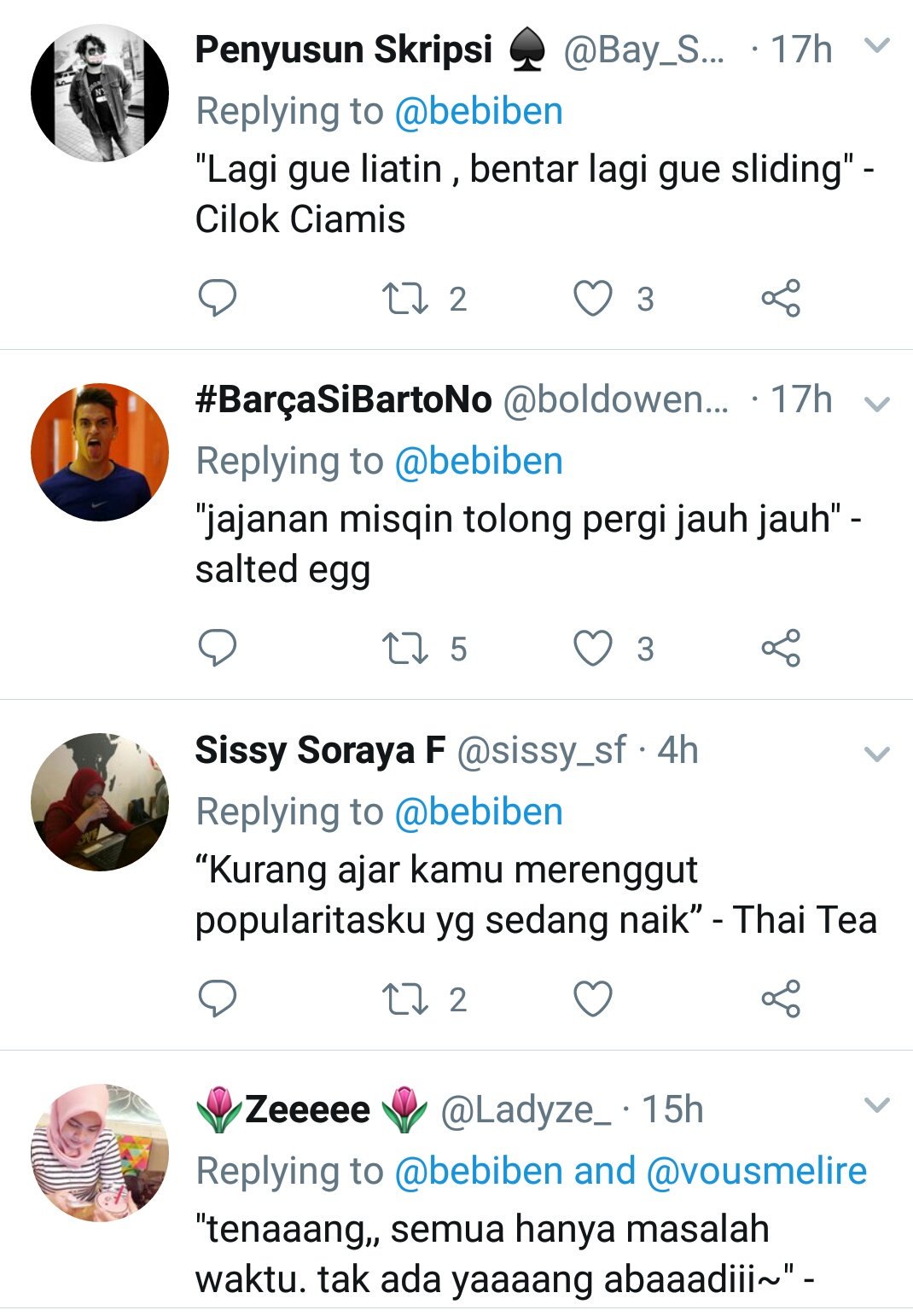Reply to Sissy Soraya's Thai Tea tweet
Screen dimensions: 913x1316
(217, 999)
